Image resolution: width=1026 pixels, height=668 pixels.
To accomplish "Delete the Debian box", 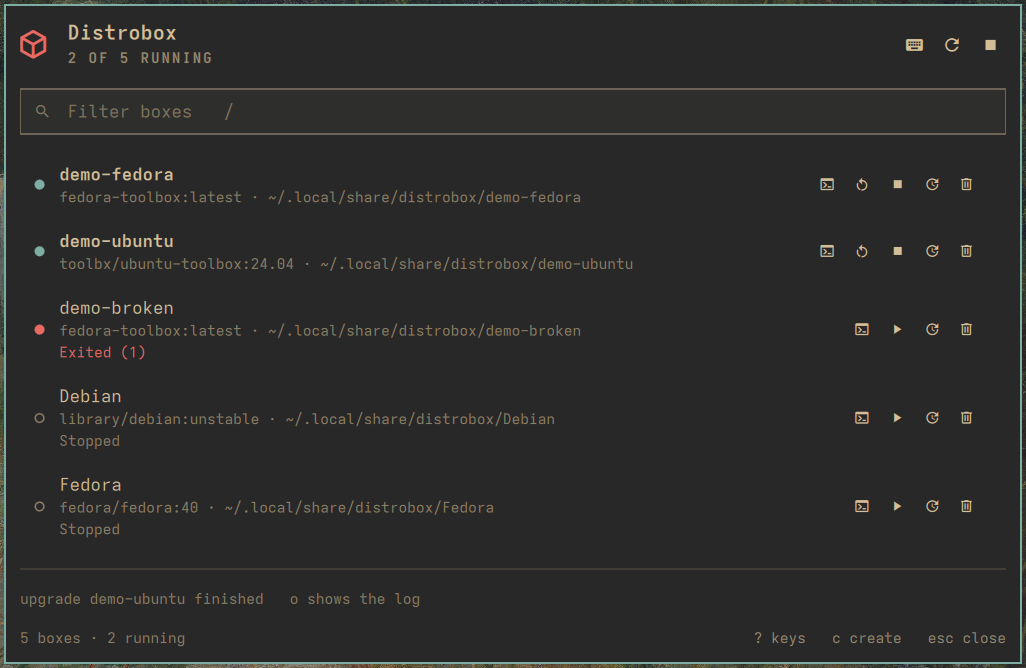I will tap(966, 417).
